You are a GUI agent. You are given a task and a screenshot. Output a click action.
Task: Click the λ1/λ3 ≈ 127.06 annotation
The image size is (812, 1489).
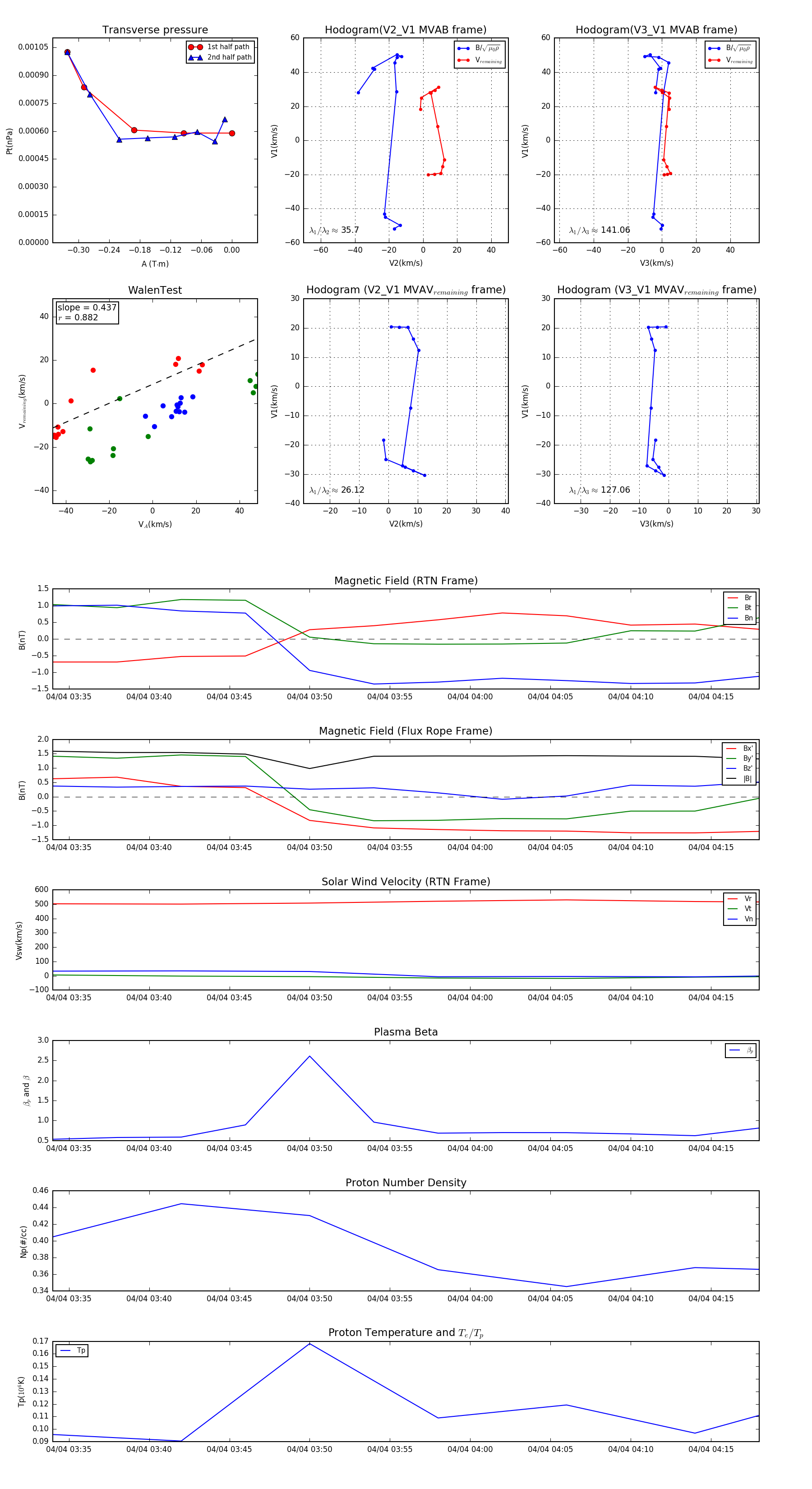tap(600, 490)
